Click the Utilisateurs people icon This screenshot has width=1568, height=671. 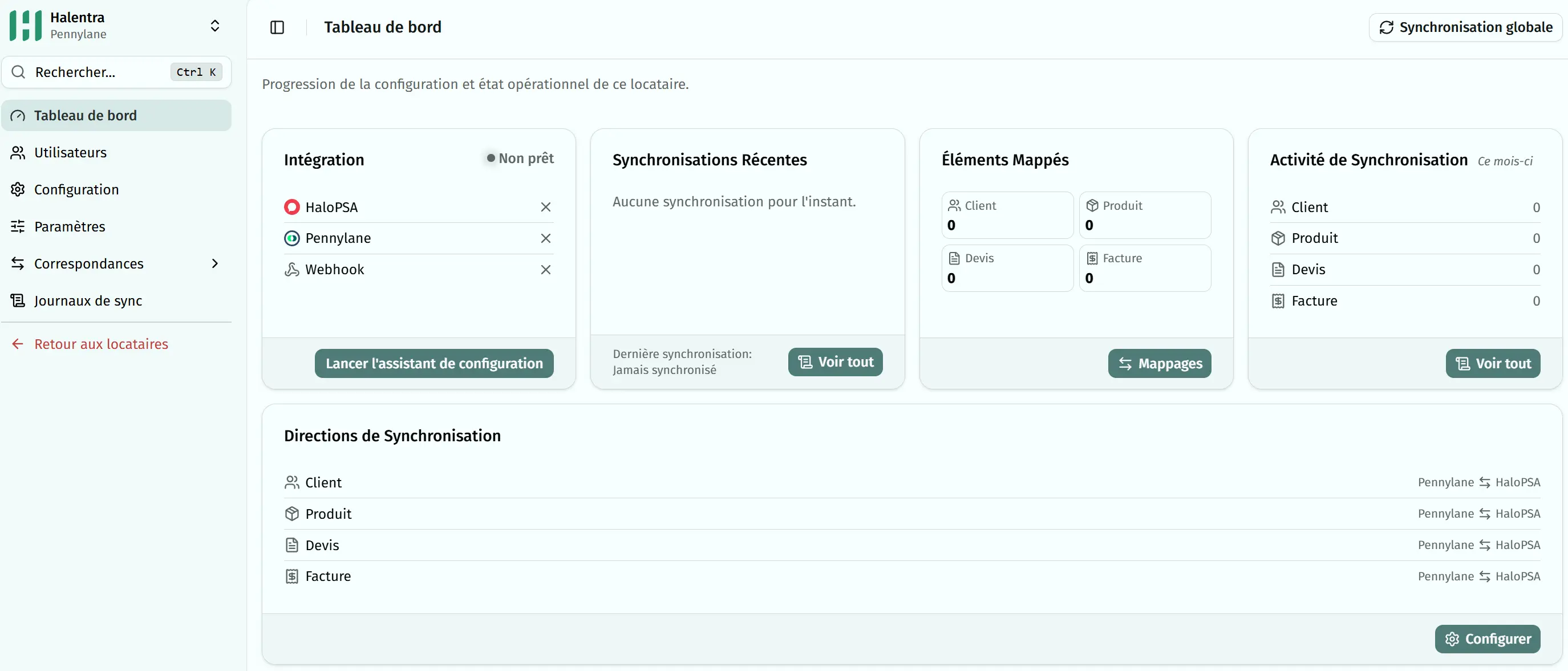point(18,152)
